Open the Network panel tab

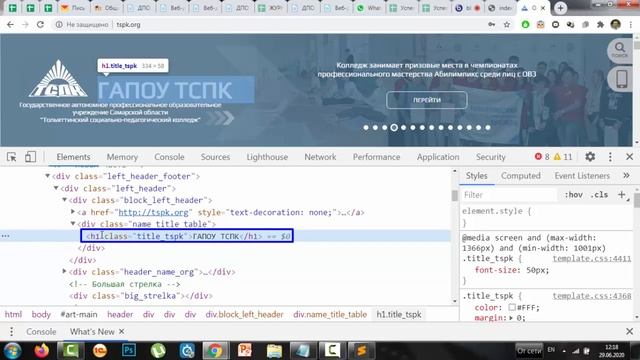pos(320,157)
